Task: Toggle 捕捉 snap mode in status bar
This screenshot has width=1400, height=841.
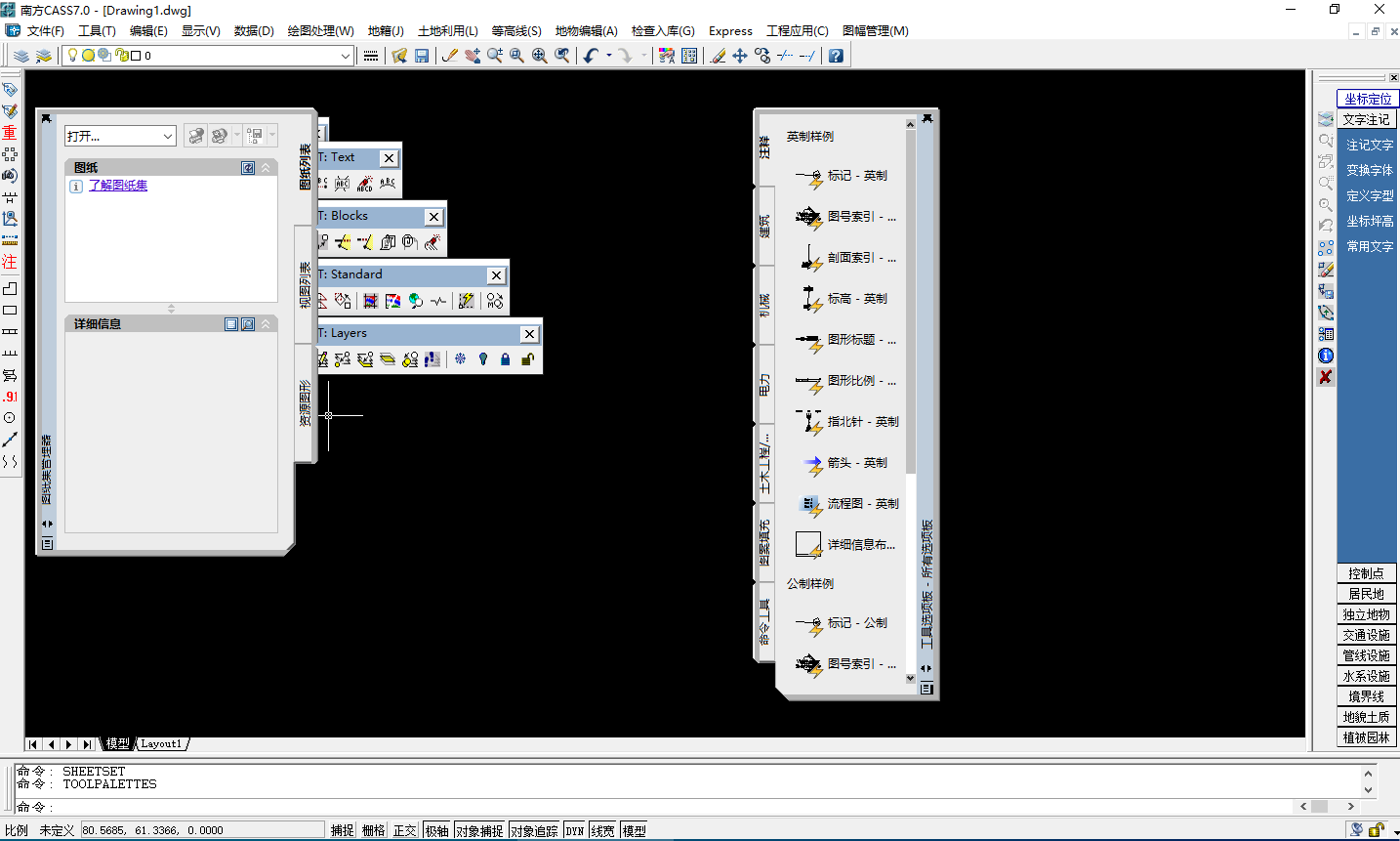Action: tap(342, 830)
